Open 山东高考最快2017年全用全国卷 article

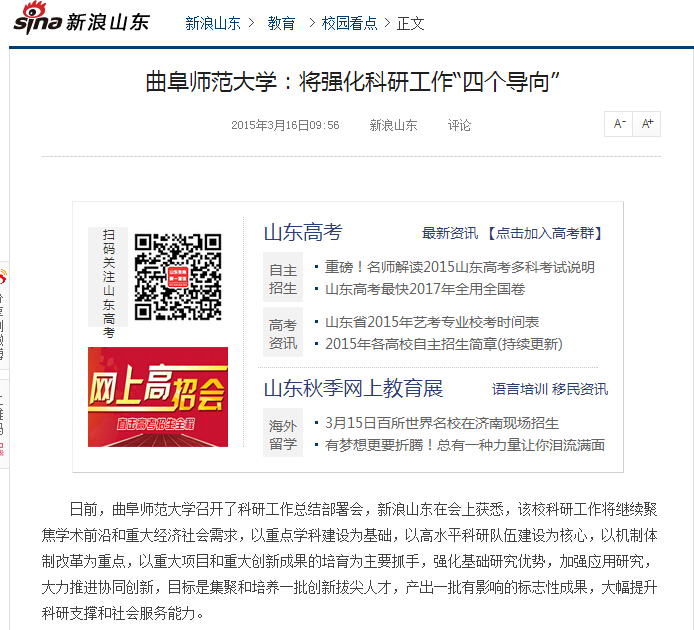pos(425,289)
